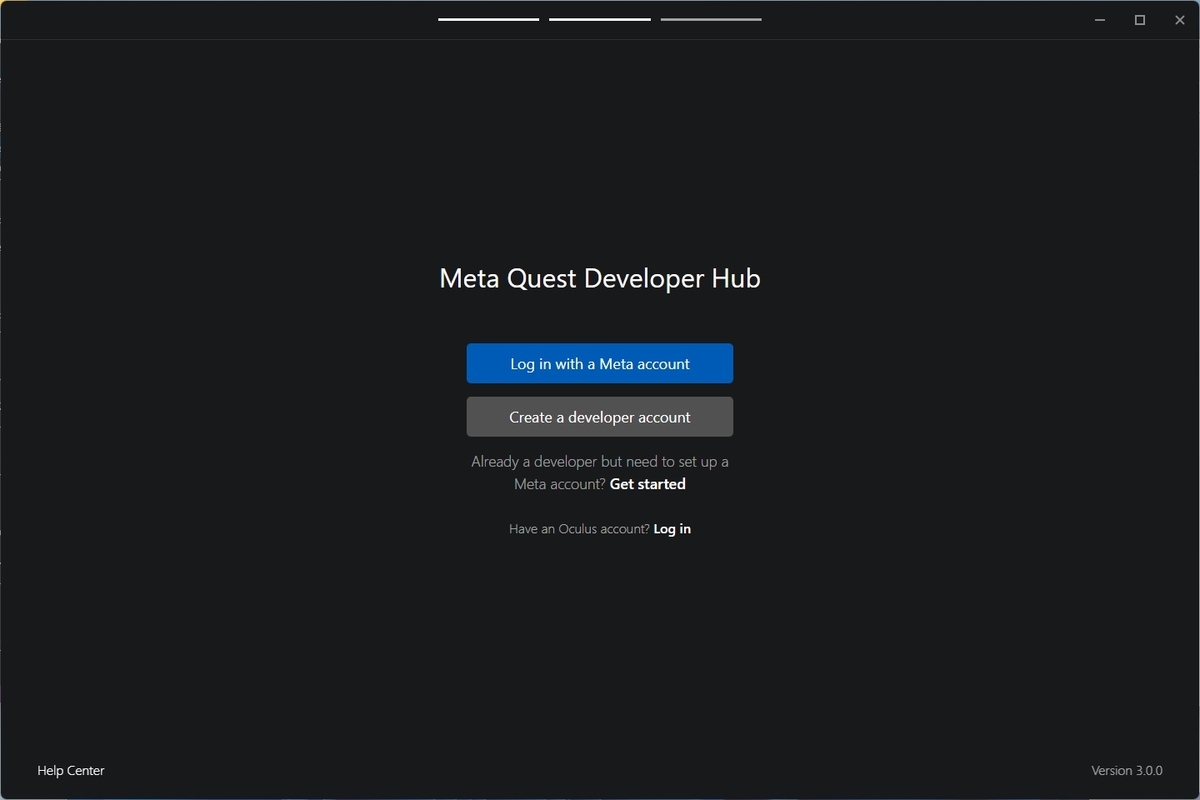Minimize the application window
Viewport: 1200px width, 800px height.
(x=1099, y=19)
